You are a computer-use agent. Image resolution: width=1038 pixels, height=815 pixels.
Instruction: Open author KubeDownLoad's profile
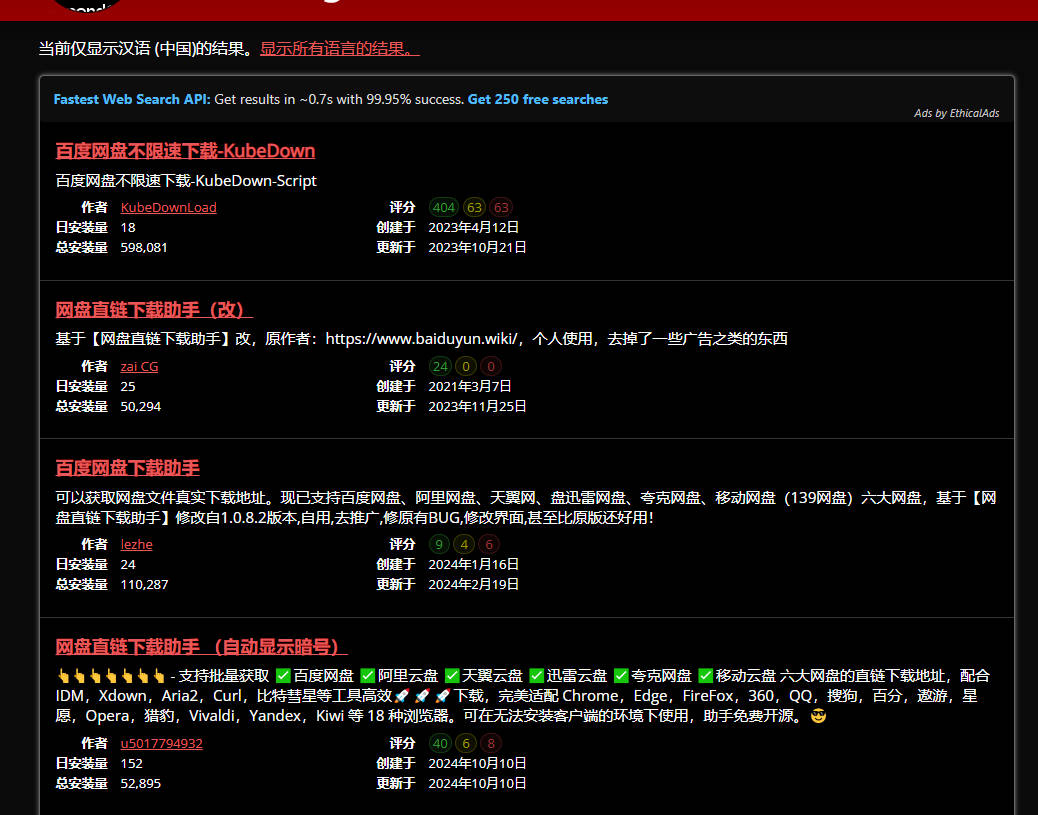click(168, 207)
